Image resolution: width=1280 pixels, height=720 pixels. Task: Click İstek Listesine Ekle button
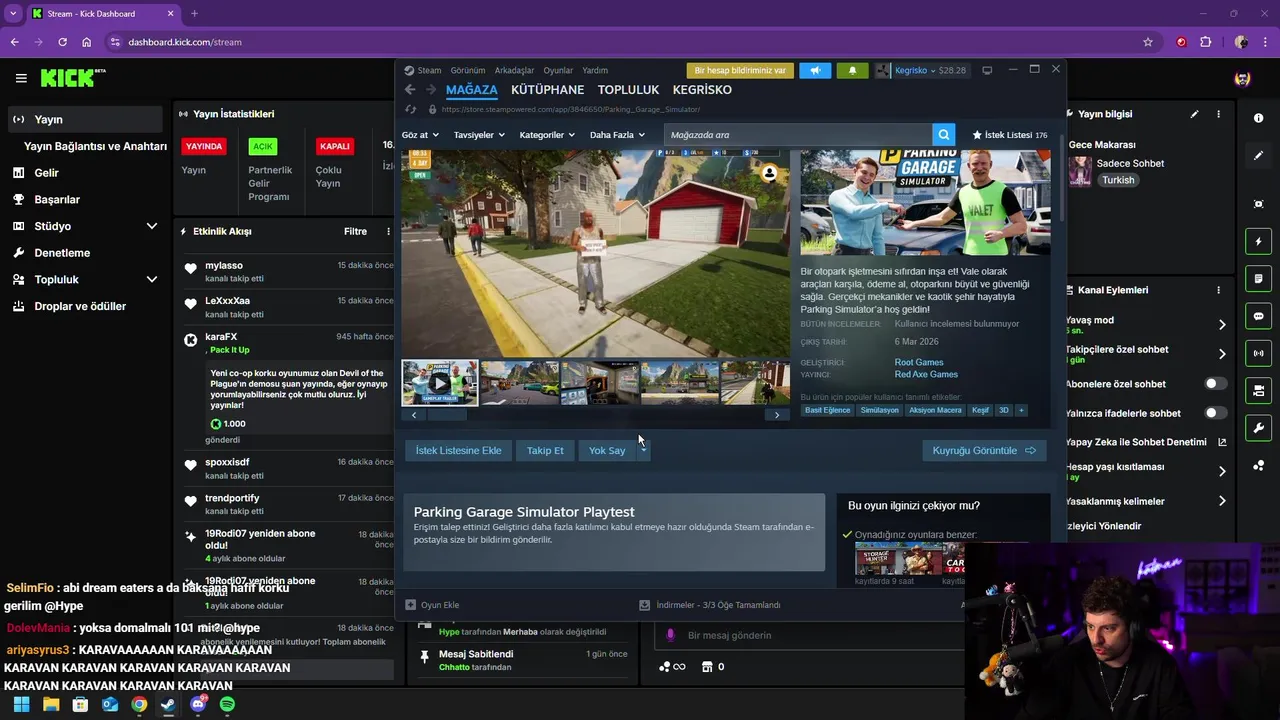[458, 450]
